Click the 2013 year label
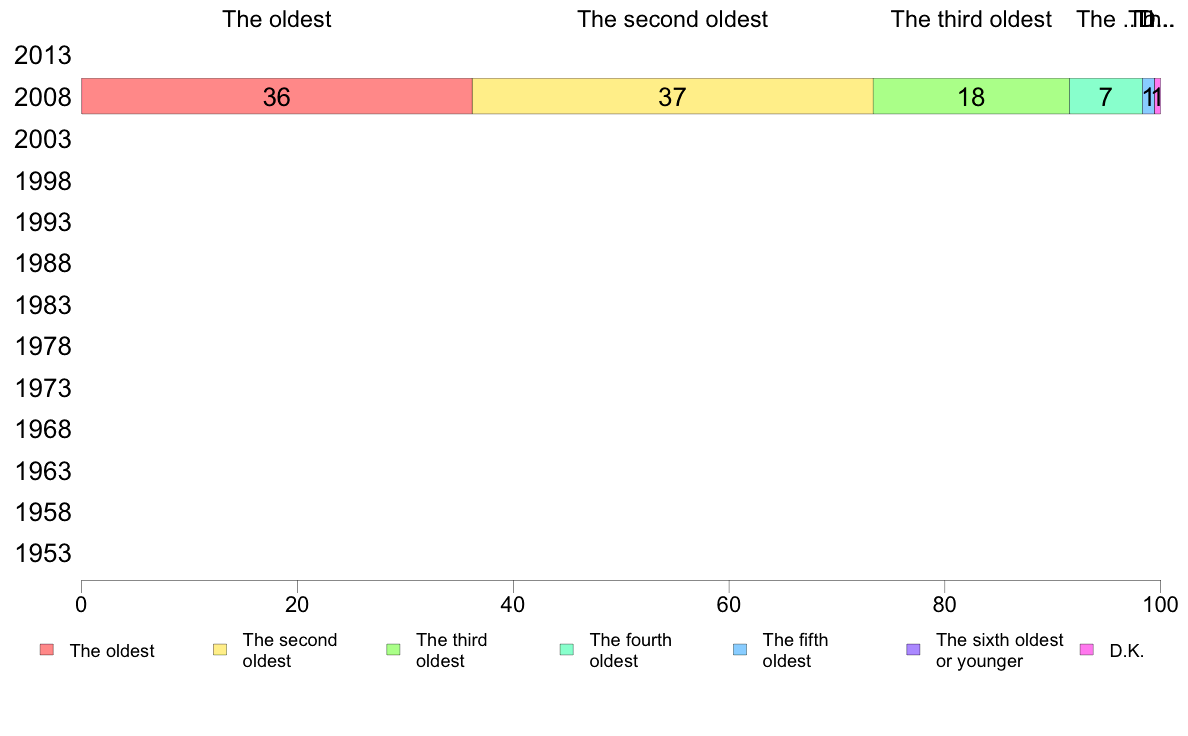The width and height of the screenshot is (1188, 736). pyautogui.click(x=42, y=55)
